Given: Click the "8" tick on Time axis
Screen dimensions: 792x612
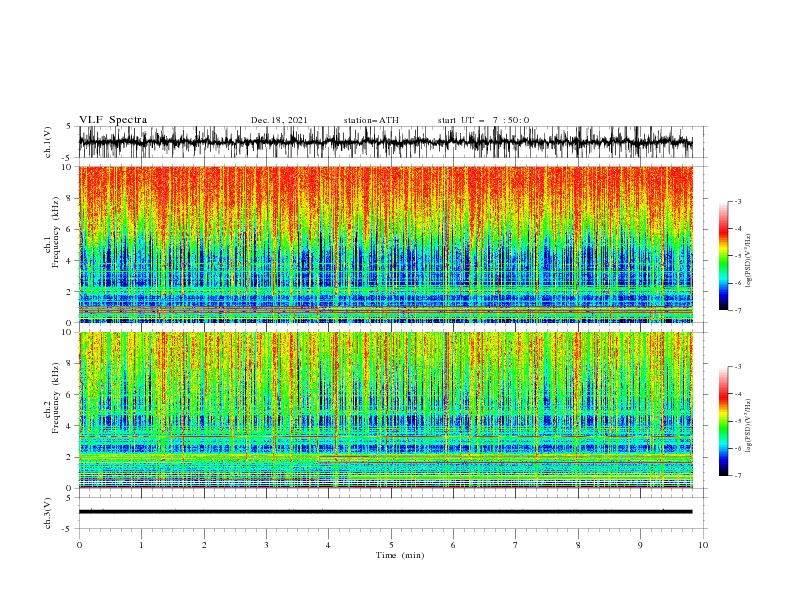Looking at the screenshot, I should 578,545.
